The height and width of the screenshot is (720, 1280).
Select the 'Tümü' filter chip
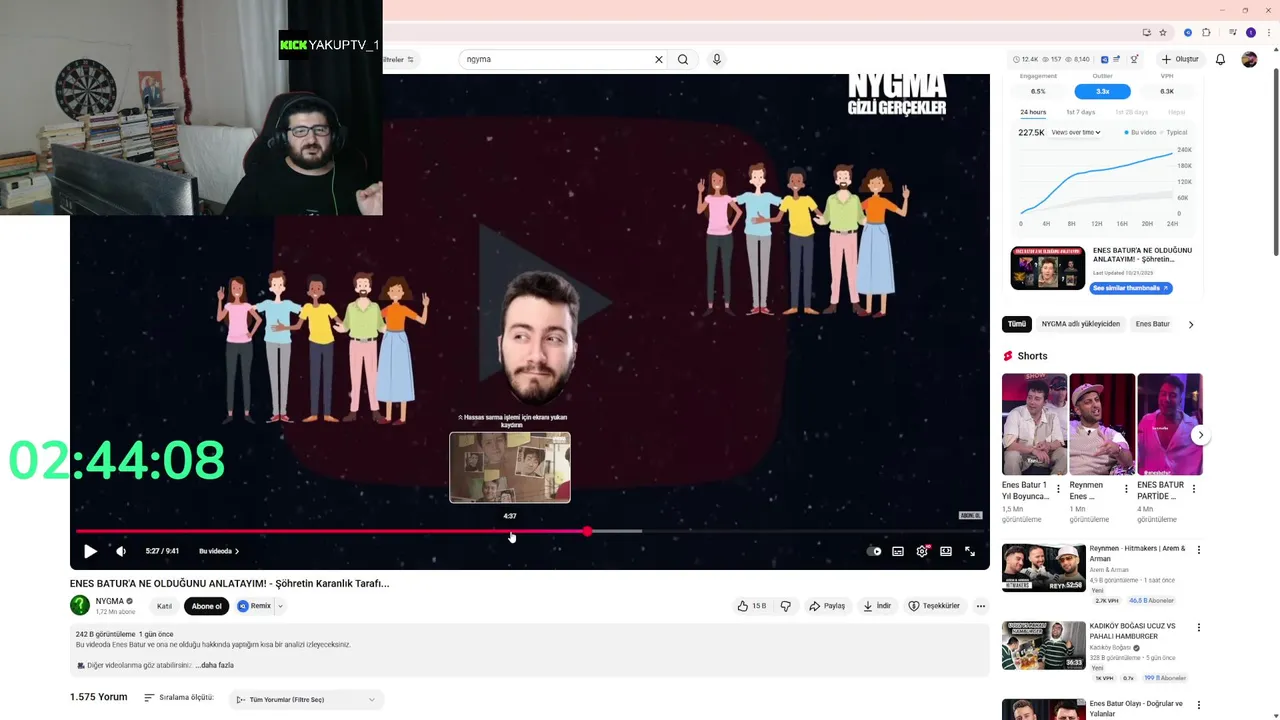coord(1016,324)
